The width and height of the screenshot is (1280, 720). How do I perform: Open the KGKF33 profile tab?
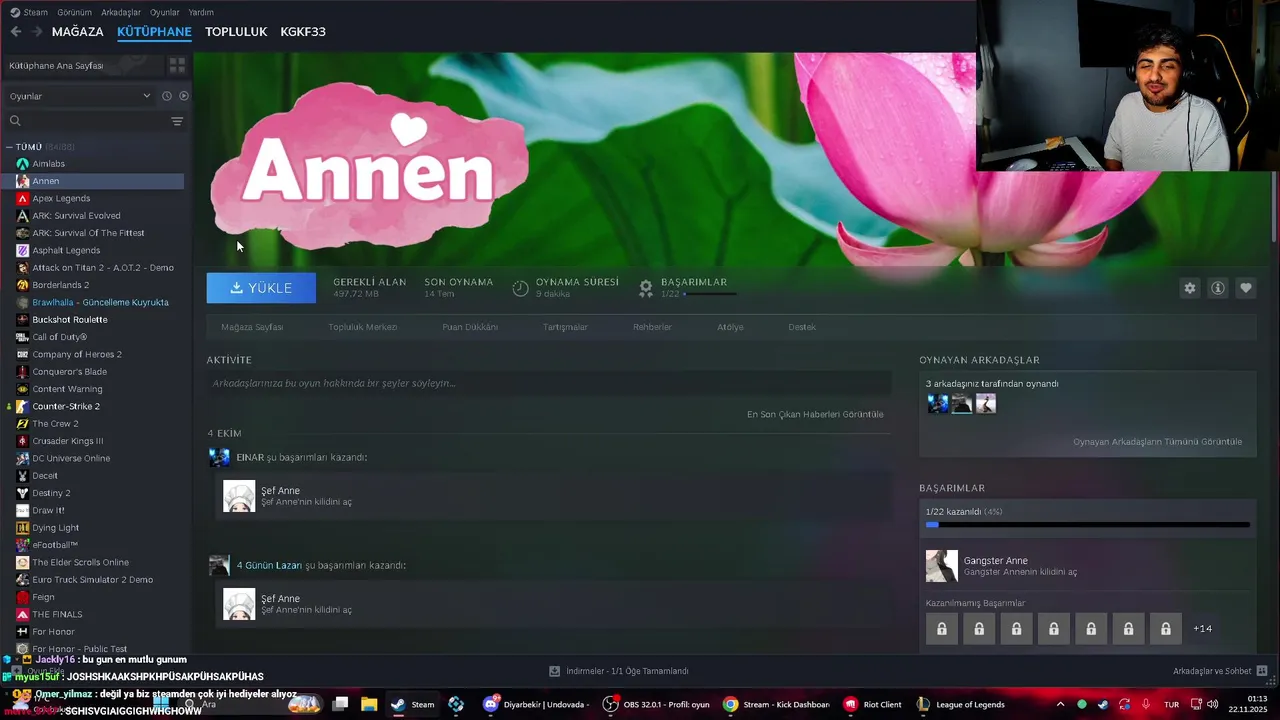[303, 32]
